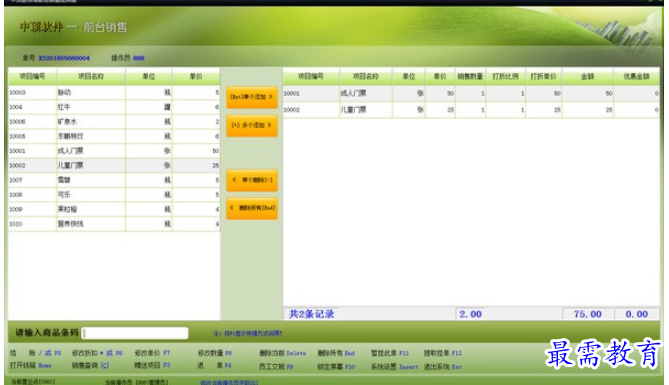Click the order number XS201605060004

(64, 58)
